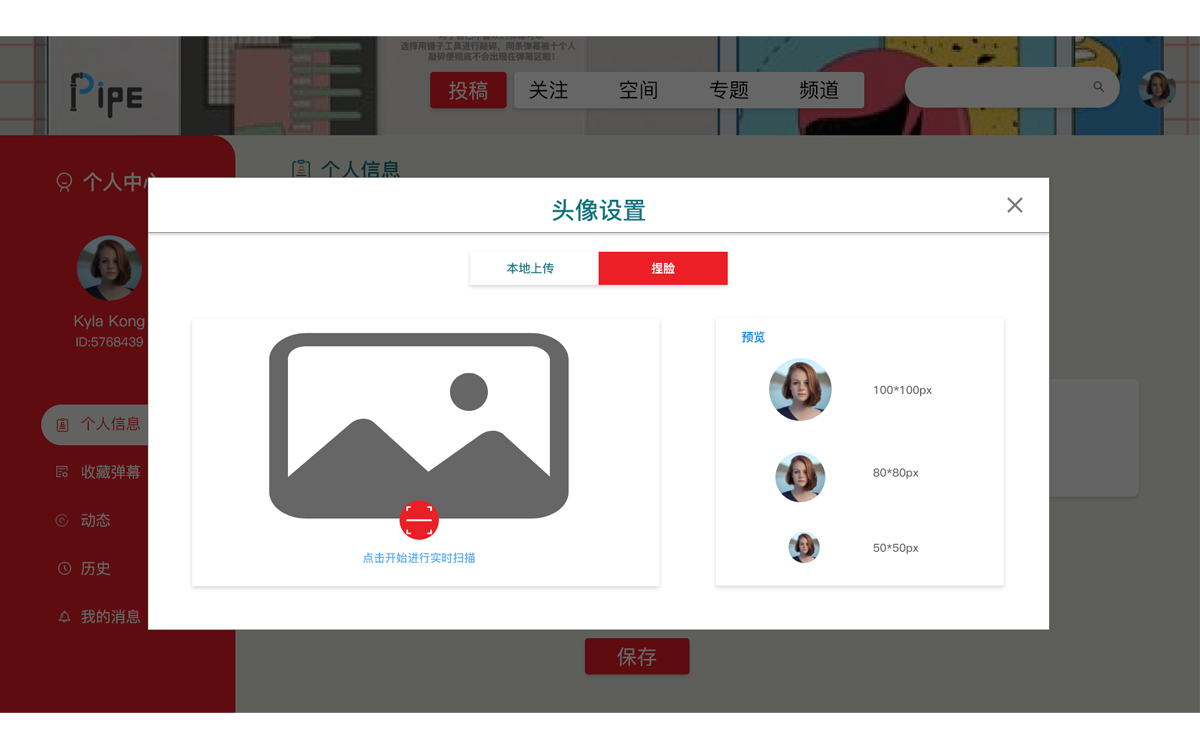1200x749 pixels.
Task: Open the 专题 menu item
Action: (729, 90)
